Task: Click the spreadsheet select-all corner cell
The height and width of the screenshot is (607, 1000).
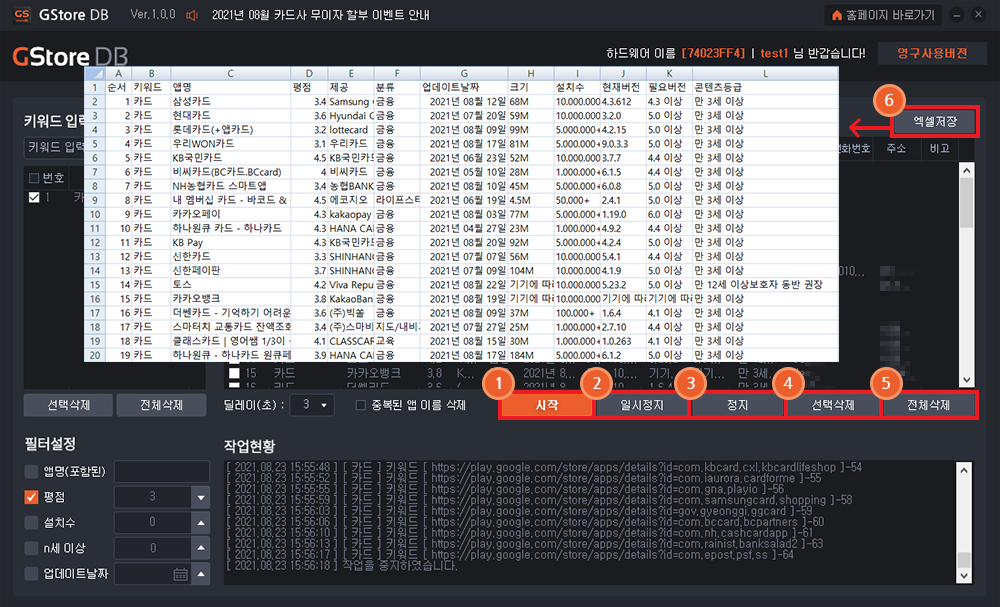Action: tap(94, 73)
